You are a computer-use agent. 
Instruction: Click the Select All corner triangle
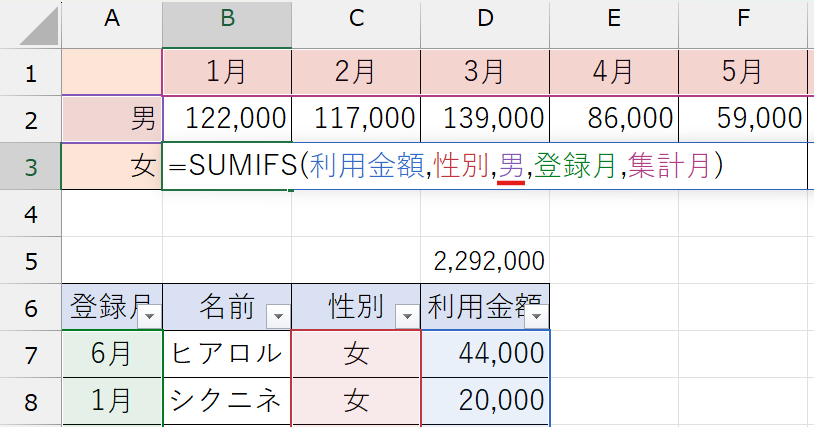39,26
